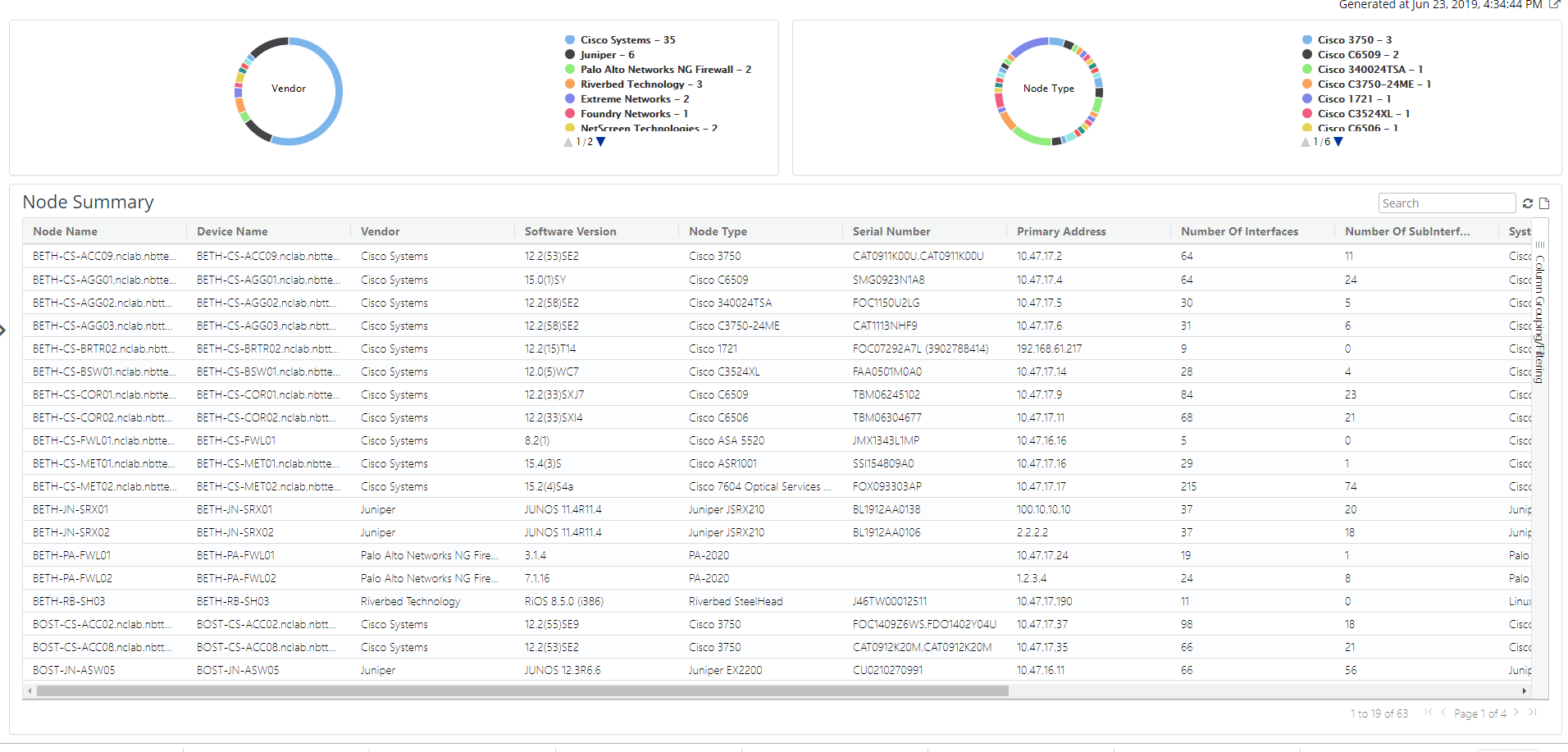Click the refresh icon beside the Search box
1568x752 pixels.
click(1528, 203)
